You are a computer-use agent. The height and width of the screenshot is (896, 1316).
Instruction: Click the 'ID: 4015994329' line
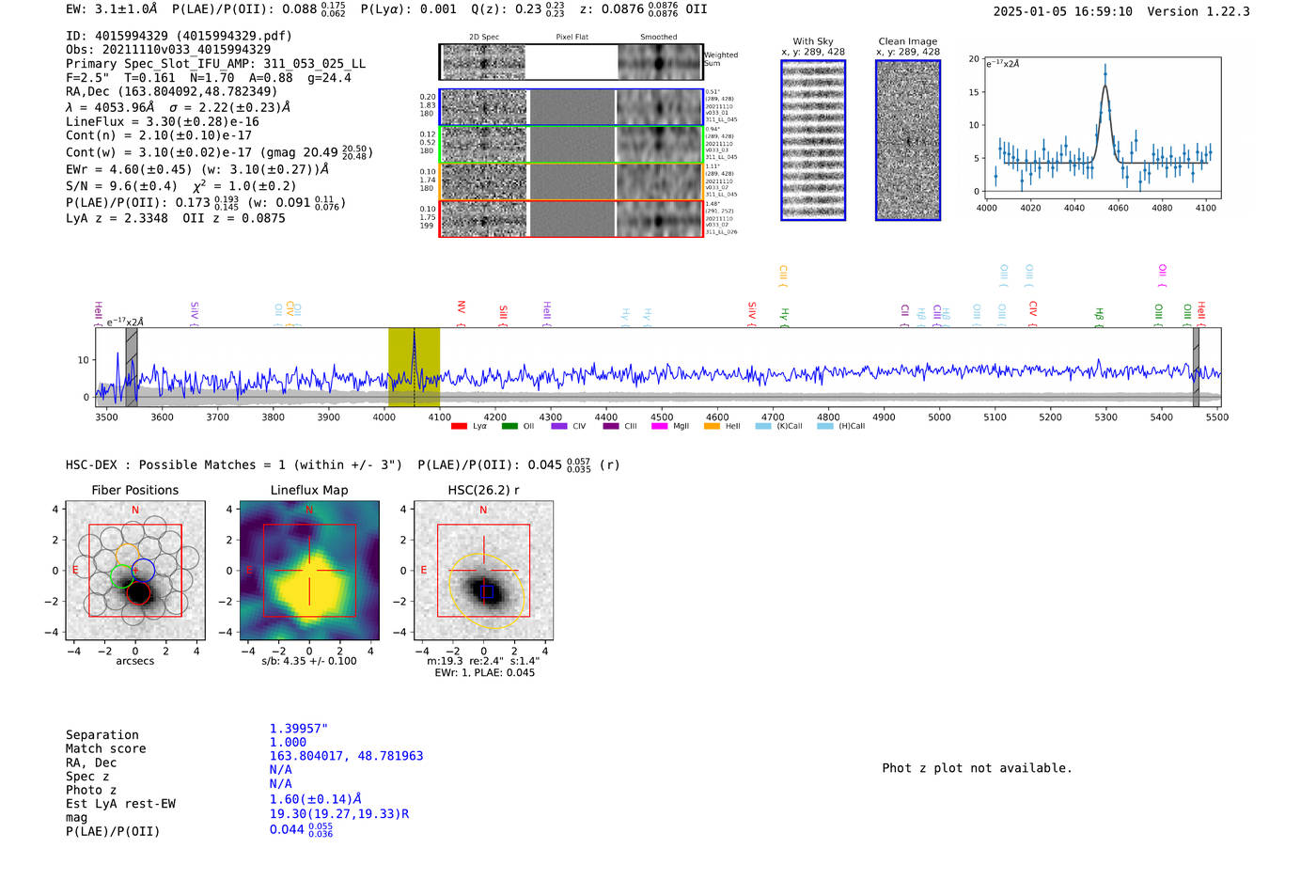[179, 36]
